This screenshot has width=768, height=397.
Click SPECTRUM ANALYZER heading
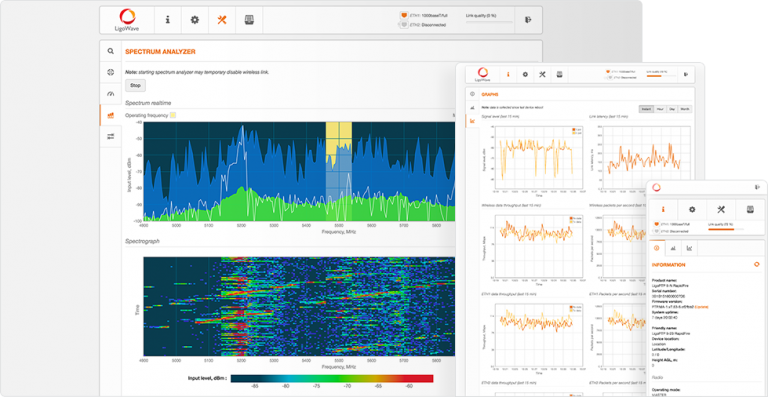click(160, 51)
